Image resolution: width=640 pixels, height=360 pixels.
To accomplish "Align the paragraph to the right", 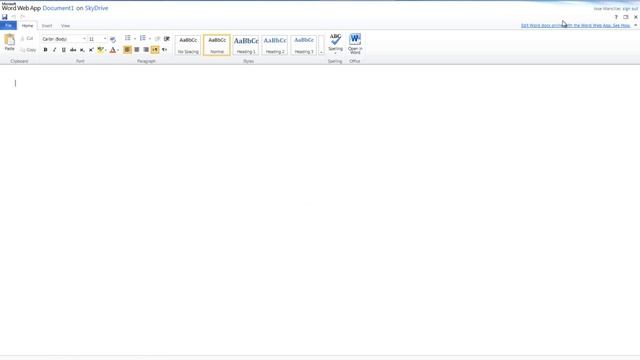I will 146,50.
